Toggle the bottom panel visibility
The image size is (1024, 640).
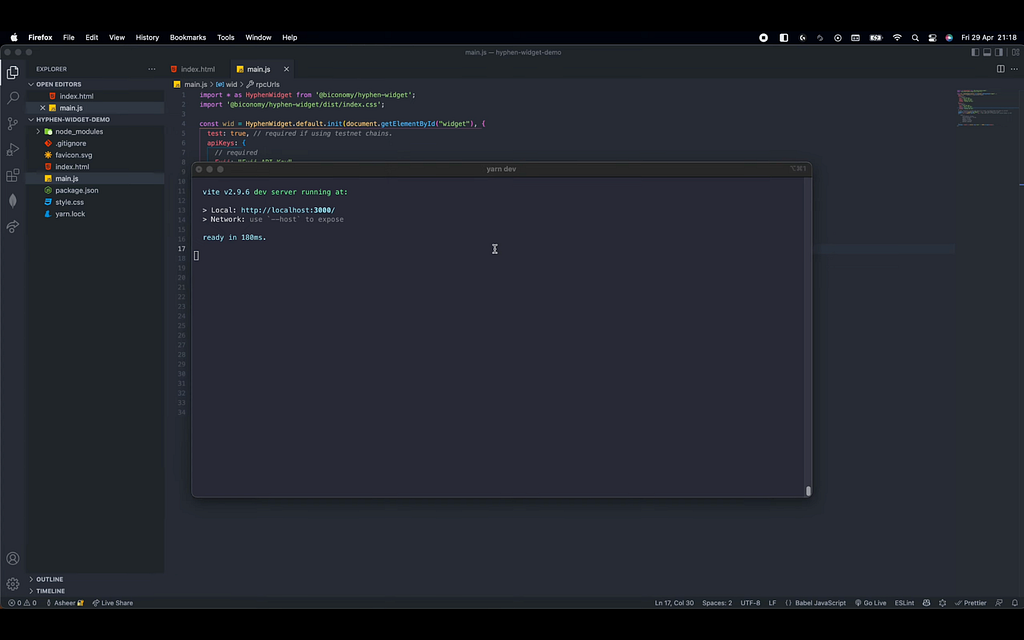coord(987,52)
